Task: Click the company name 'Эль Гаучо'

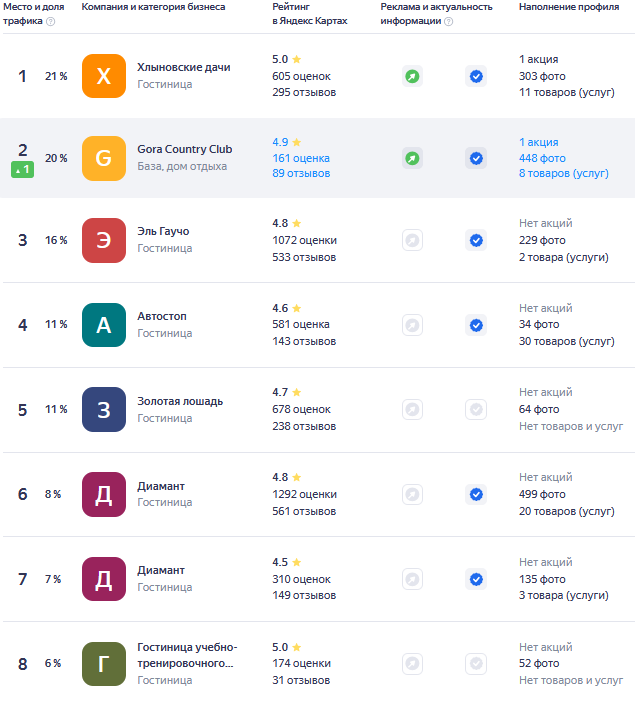Action: [x=163, y=232]
